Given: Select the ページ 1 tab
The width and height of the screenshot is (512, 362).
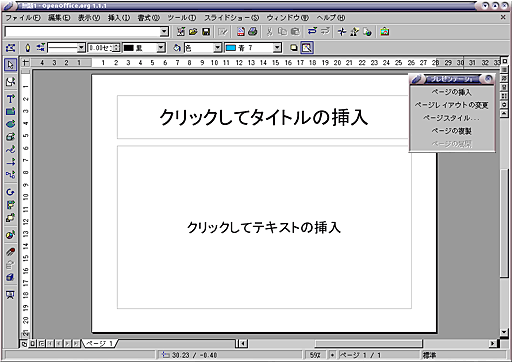Looking at the screenshot, I should point(99,343).
